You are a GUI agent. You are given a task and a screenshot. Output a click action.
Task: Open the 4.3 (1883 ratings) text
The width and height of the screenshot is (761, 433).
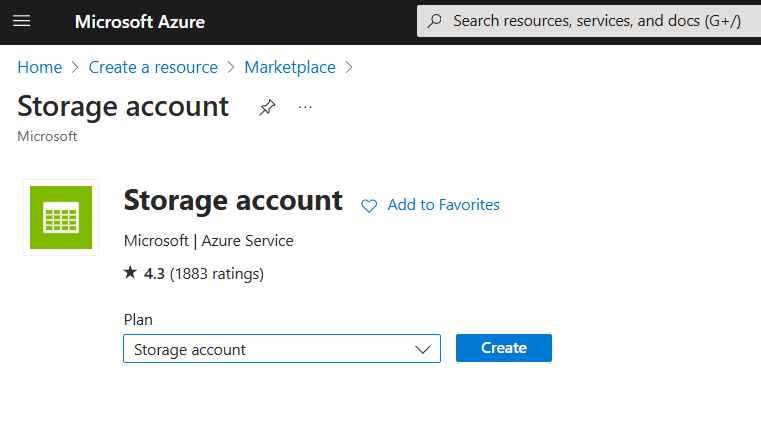[x=204, y=274]
